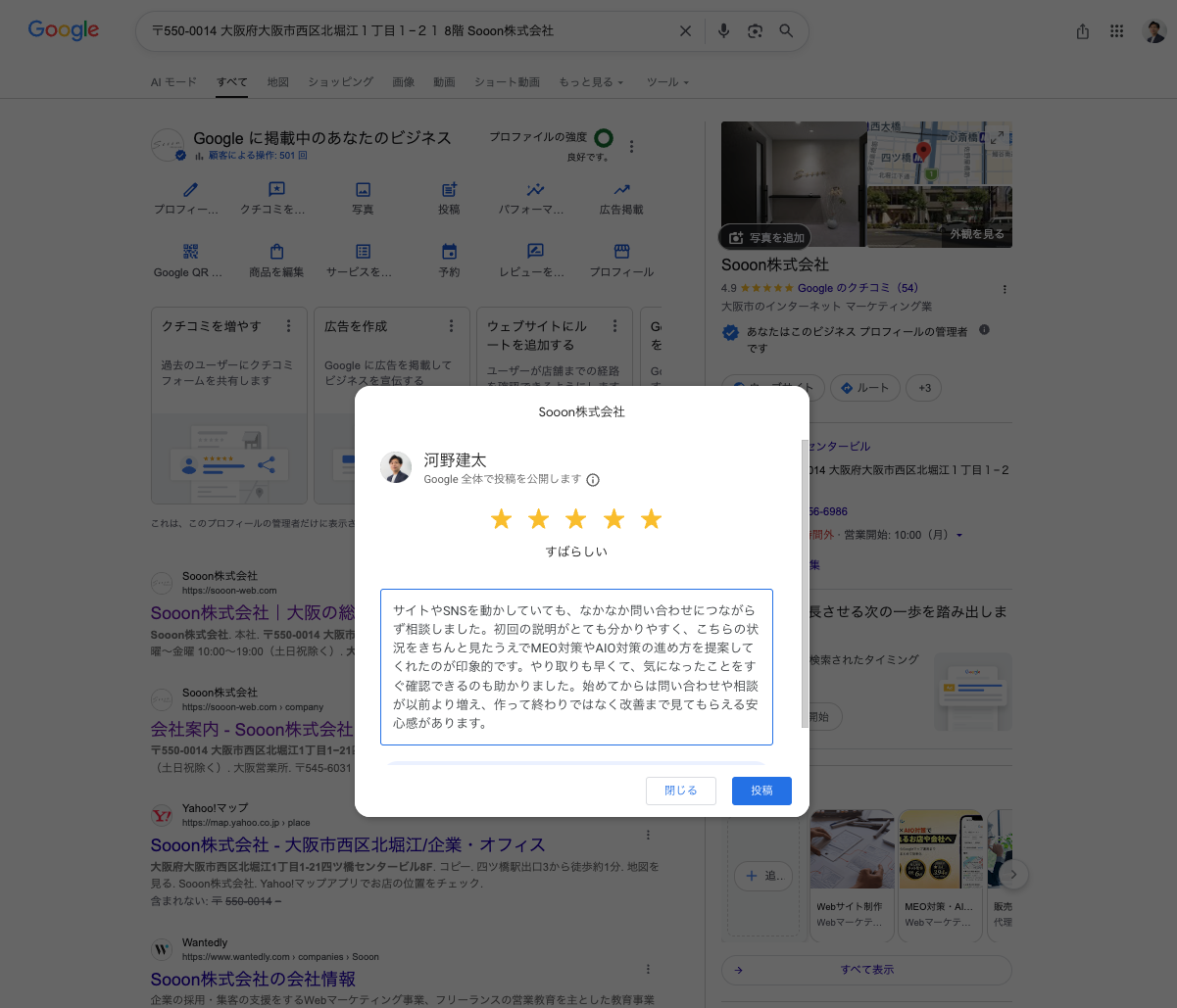Open the Google のクチコミ（54）link
This screenshot has width=1177, height=1008.
[858, 289]
